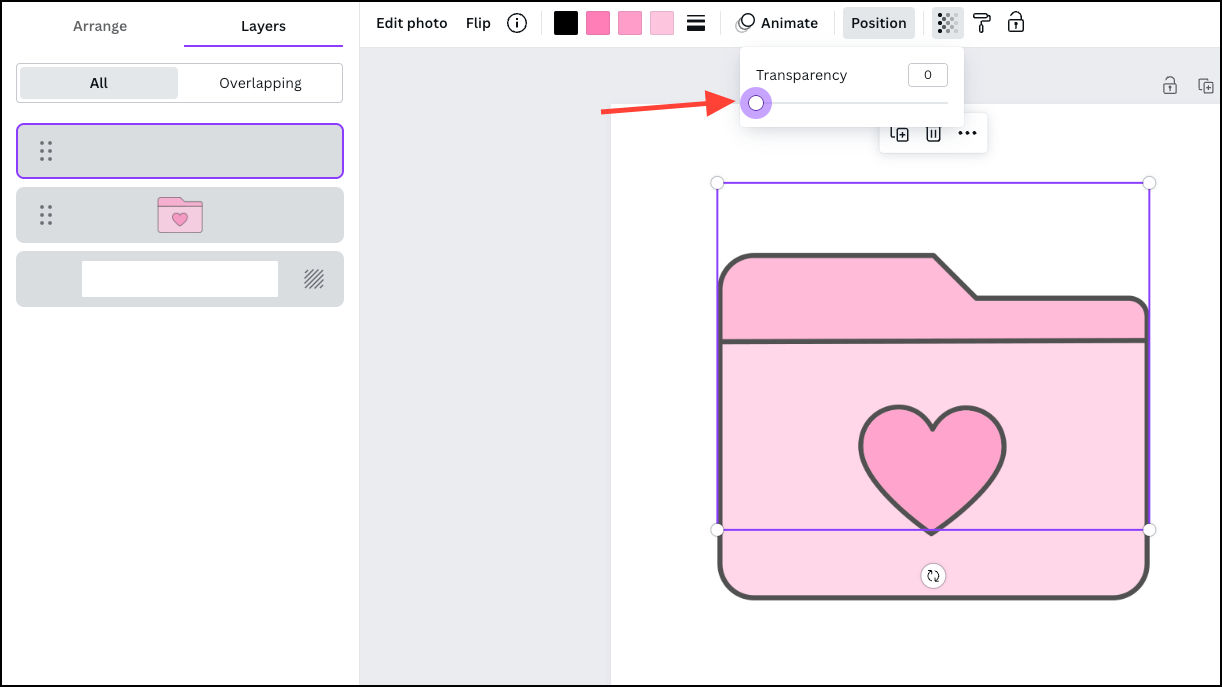Switch to the Layers tab
The width and height of the screenshot is (1222, 687).
[263, 26]
